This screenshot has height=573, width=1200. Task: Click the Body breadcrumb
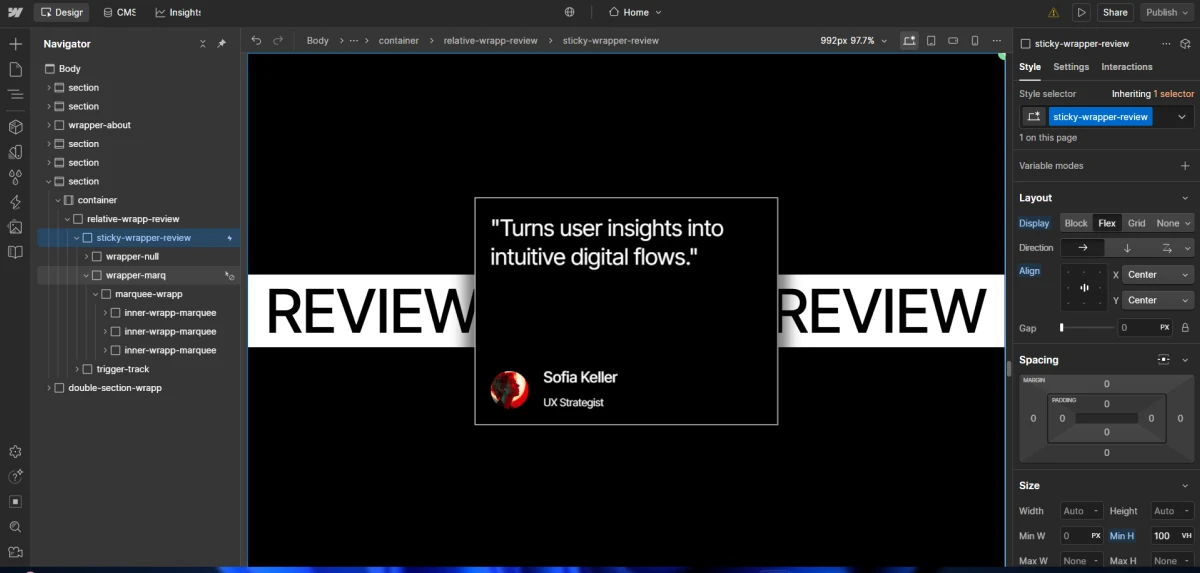[318, 41]
